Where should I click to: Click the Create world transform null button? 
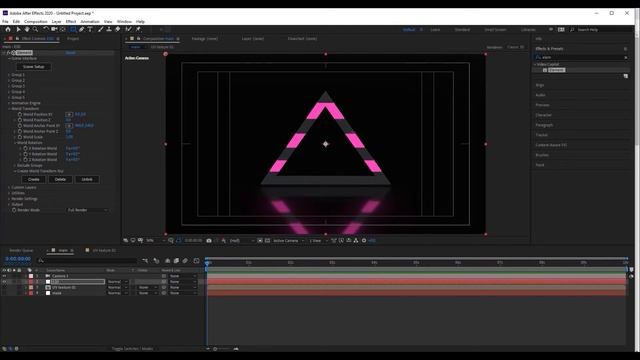tap(33, 180)
